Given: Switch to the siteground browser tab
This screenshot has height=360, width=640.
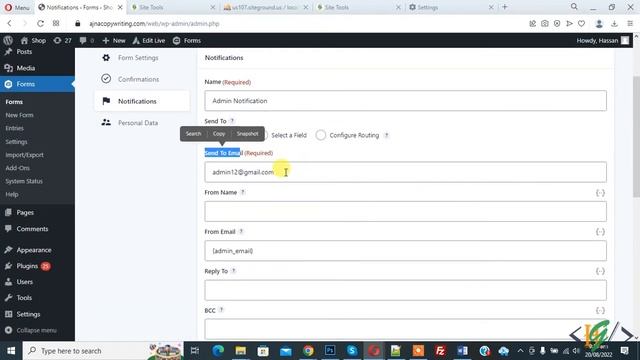Looking at the screenshot, I should tap(266, 7).
